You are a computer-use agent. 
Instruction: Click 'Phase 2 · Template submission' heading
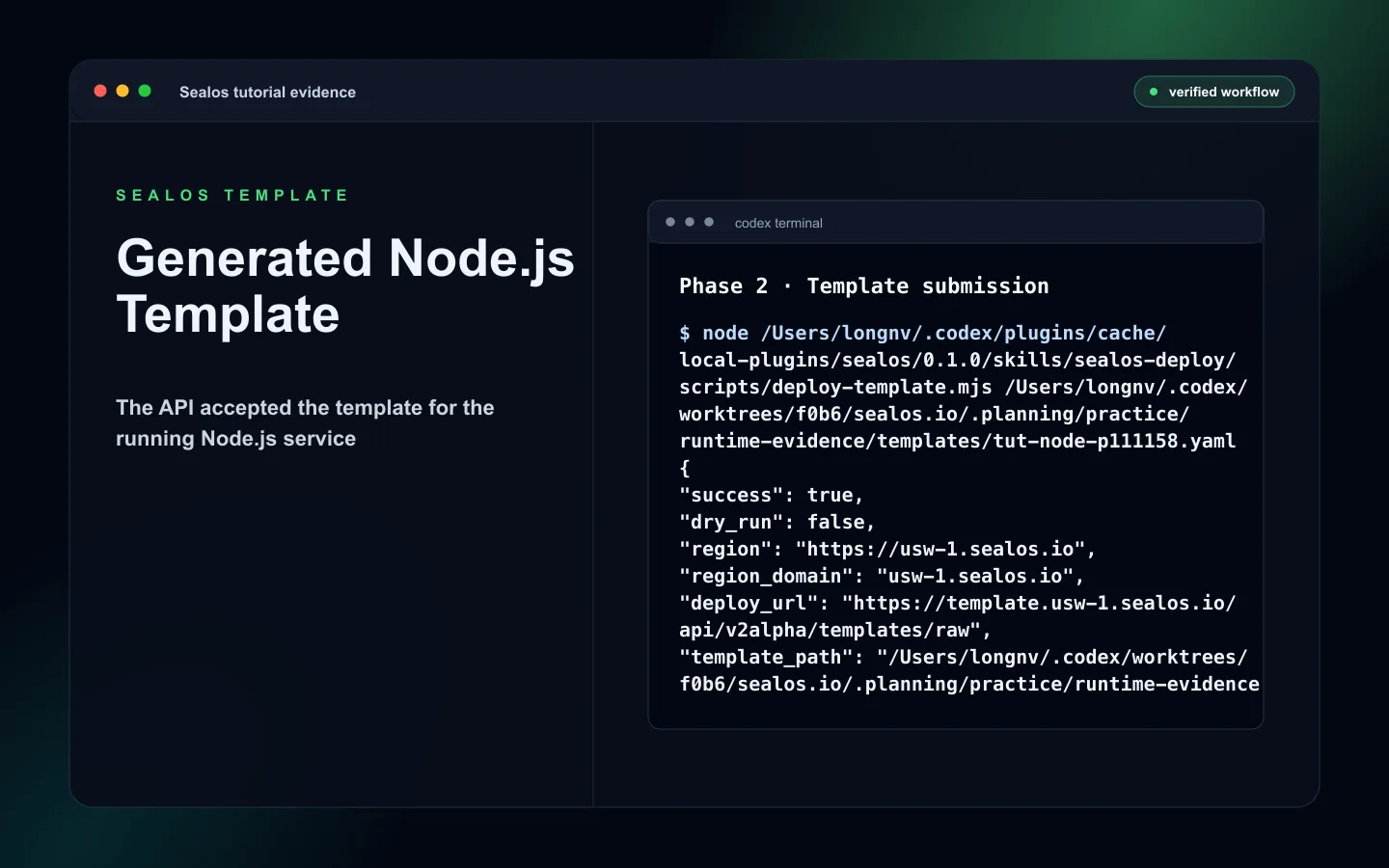point(864,286)
